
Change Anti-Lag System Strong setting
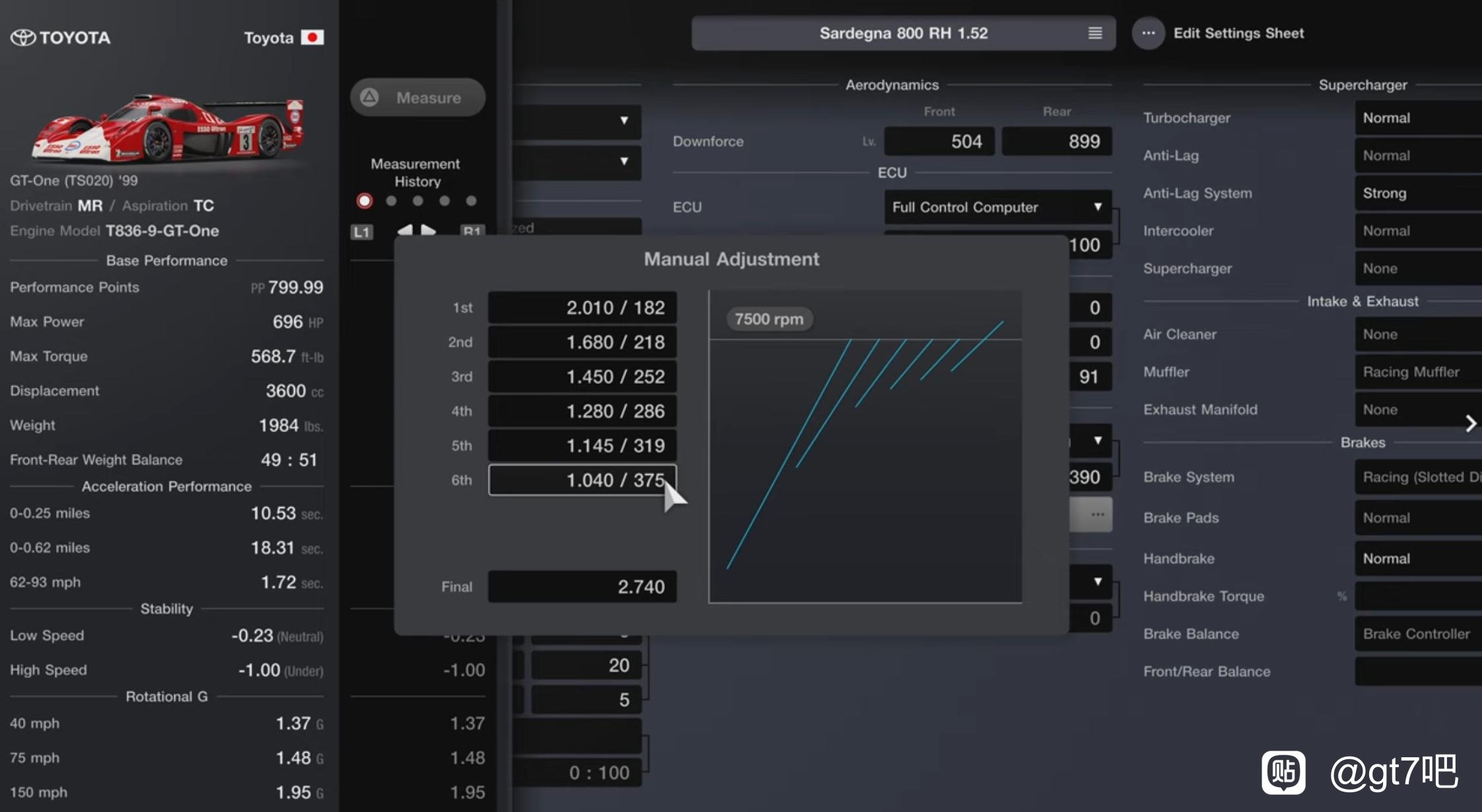[1418, 193]
